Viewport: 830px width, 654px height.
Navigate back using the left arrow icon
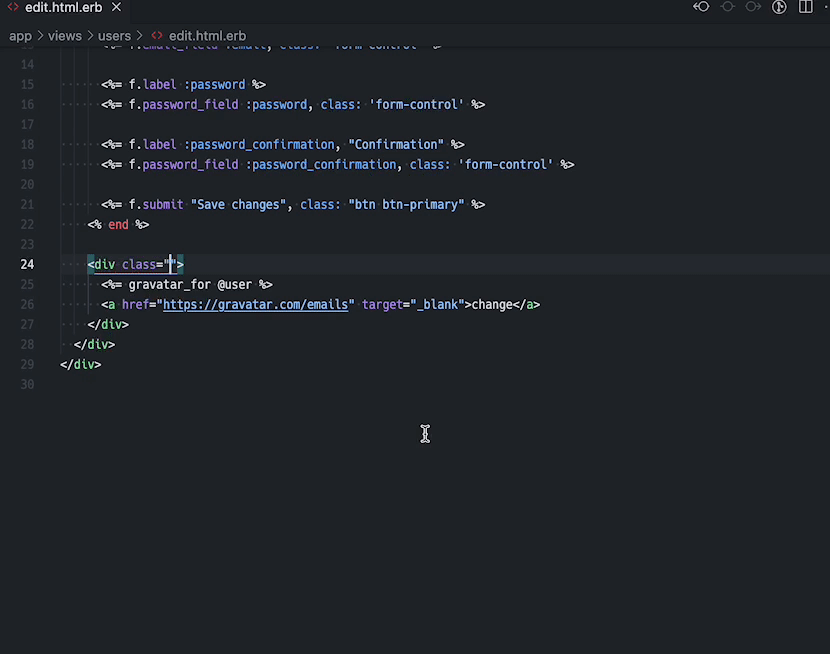click(x=700, y=7)
